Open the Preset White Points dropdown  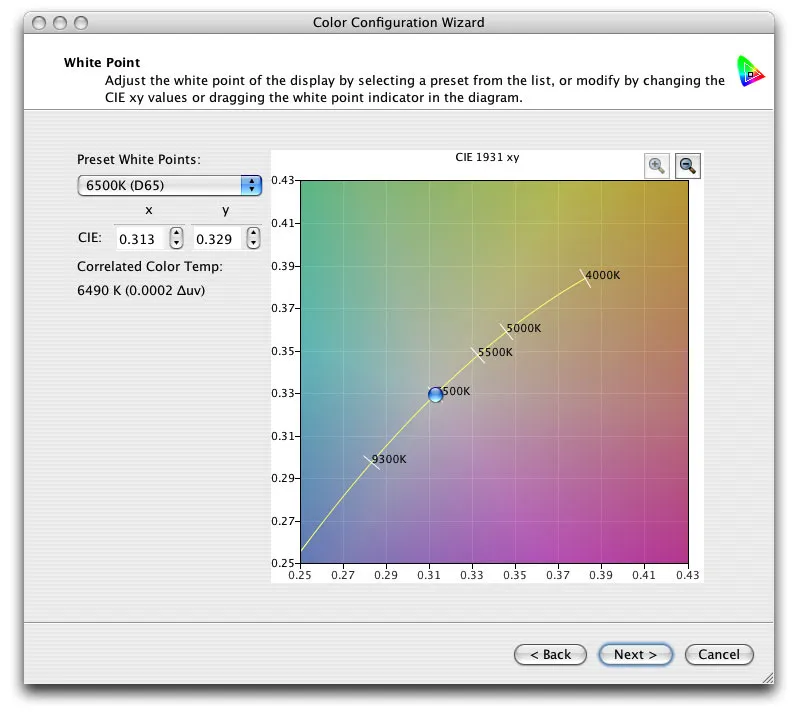pos(170,185)
